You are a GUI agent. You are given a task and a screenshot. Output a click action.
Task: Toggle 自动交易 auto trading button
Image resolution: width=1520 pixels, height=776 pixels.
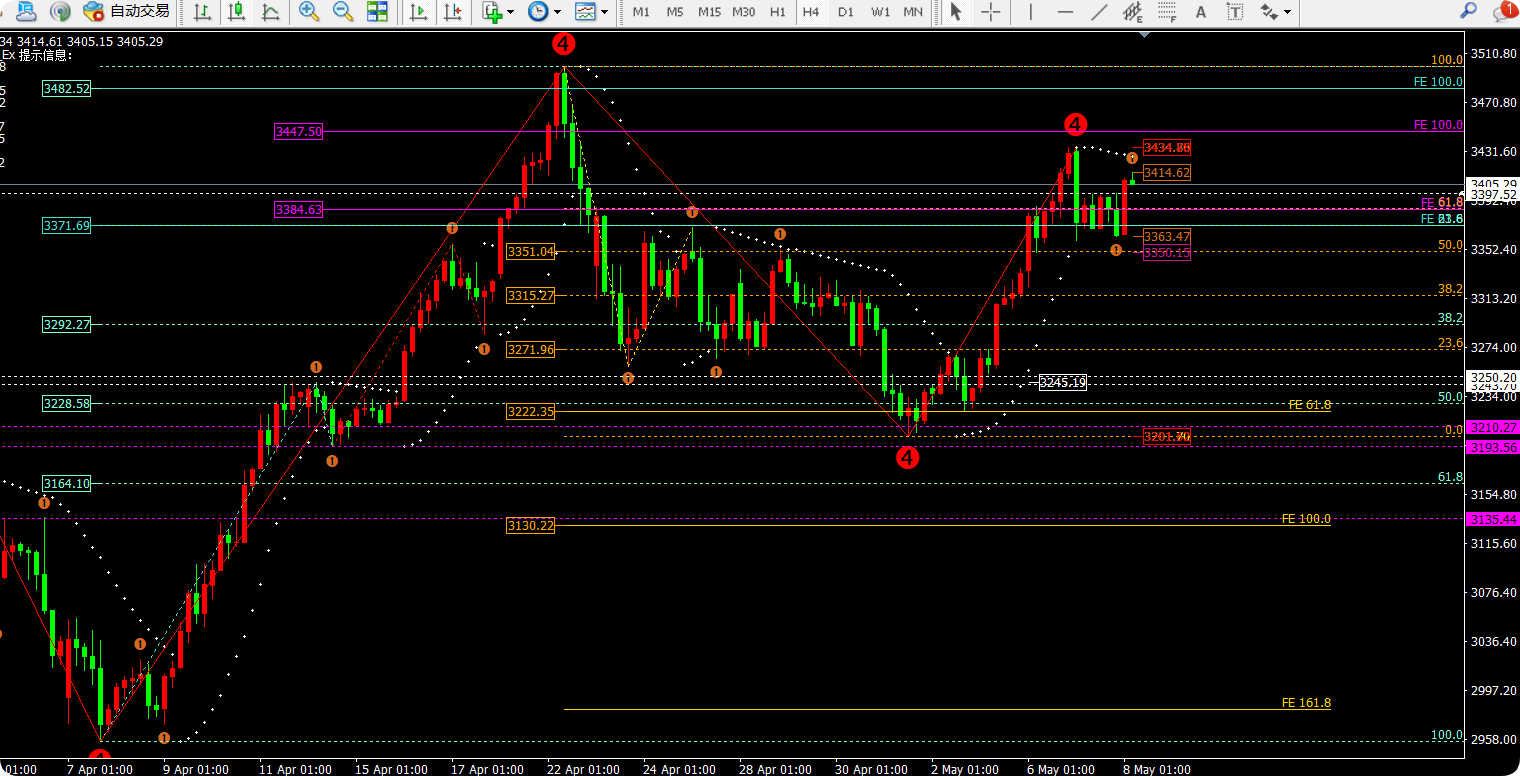124,12
